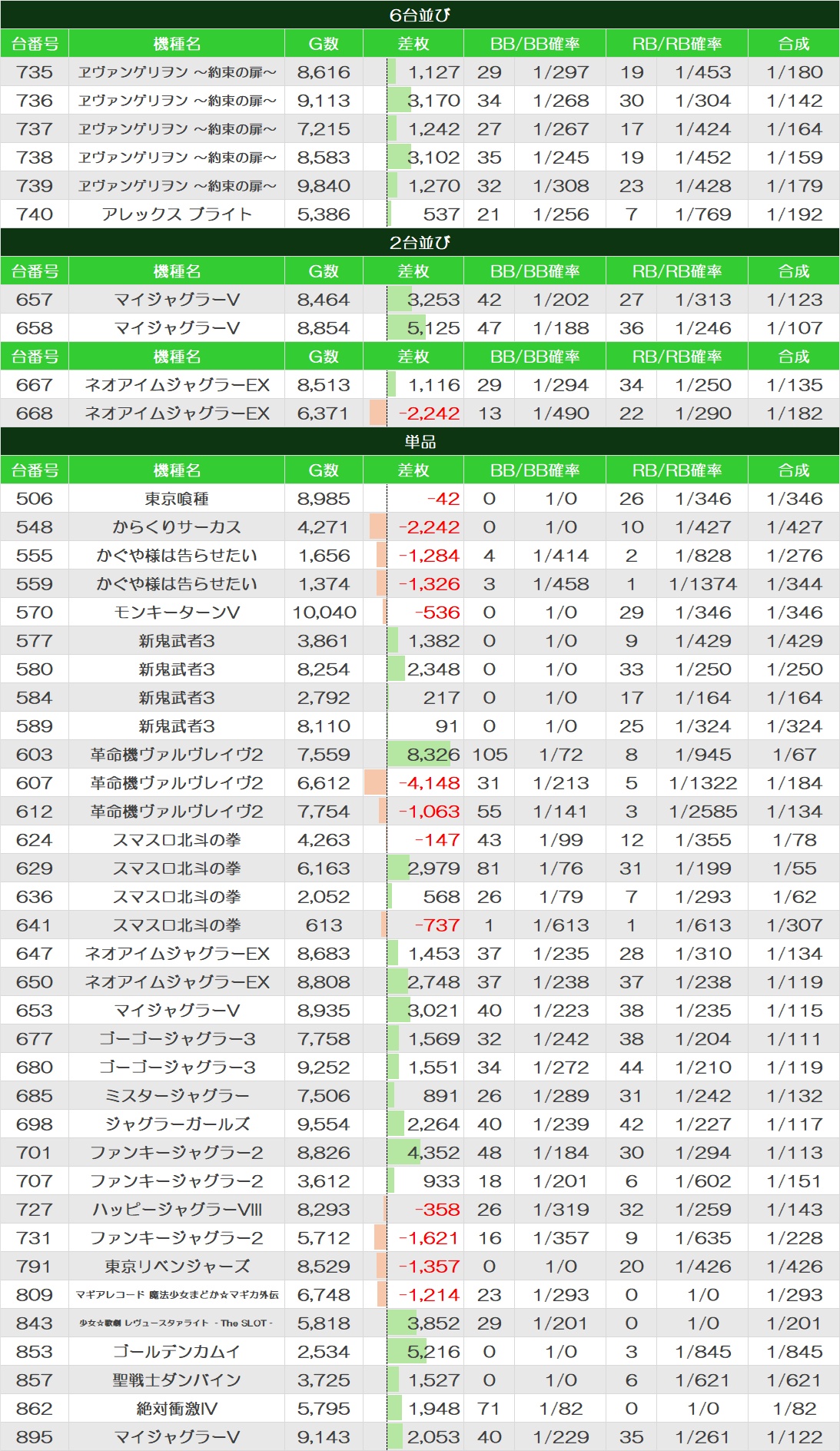Select からくりサーカス machine name

tap(177, 527)
